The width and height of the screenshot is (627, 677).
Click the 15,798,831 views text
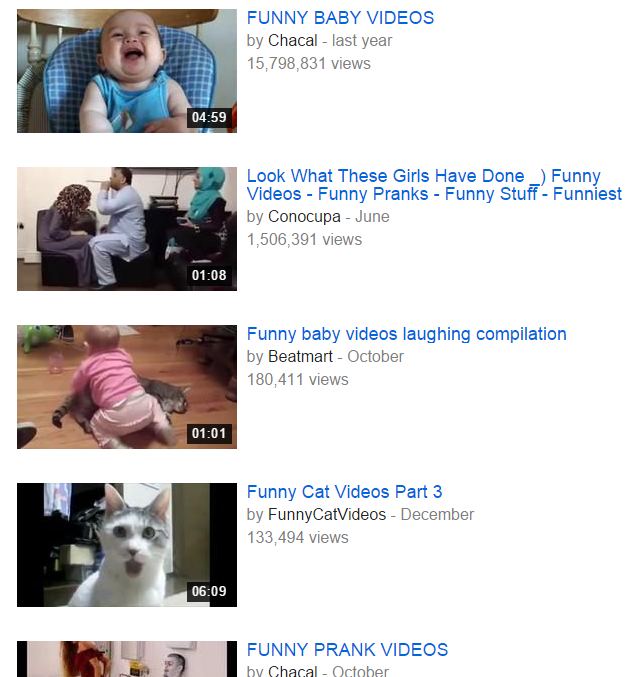click(x=308, y=64)
